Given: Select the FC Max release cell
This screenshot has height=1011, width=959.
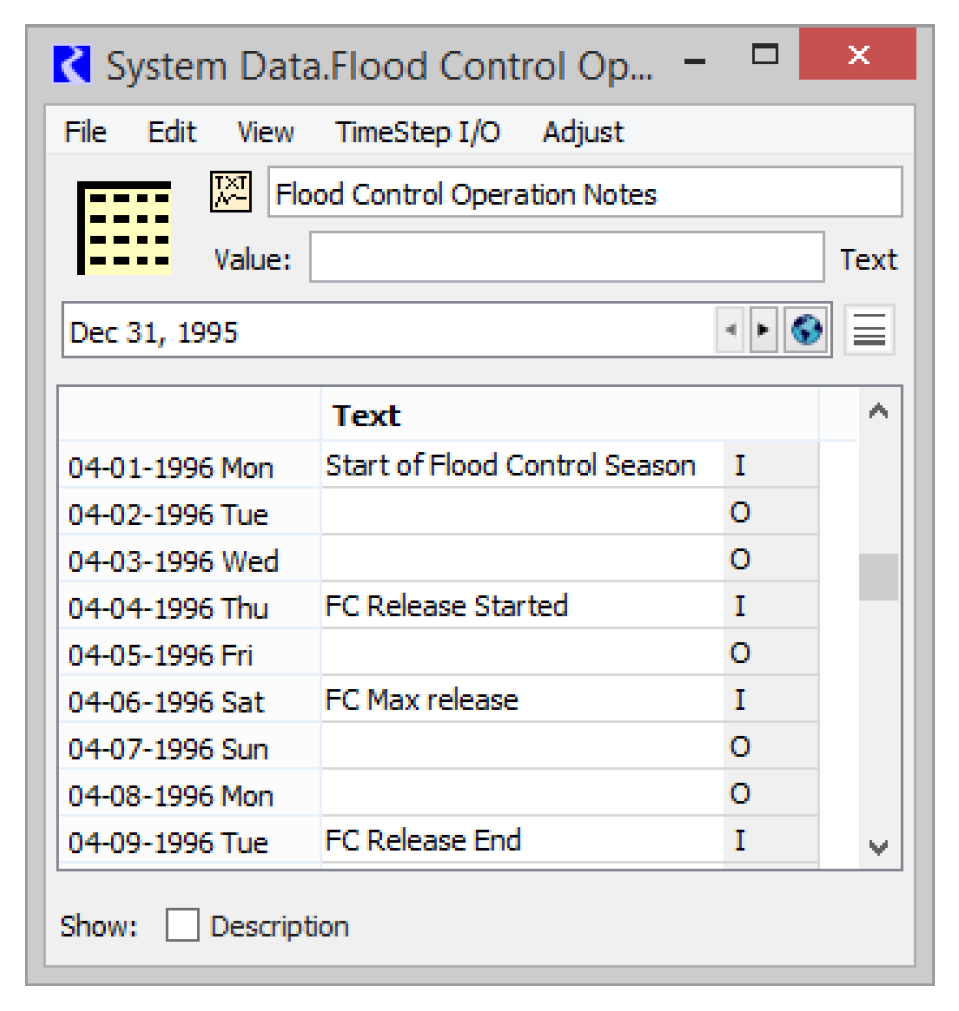Looking at the screenshot, I should [x=521, y=700].
